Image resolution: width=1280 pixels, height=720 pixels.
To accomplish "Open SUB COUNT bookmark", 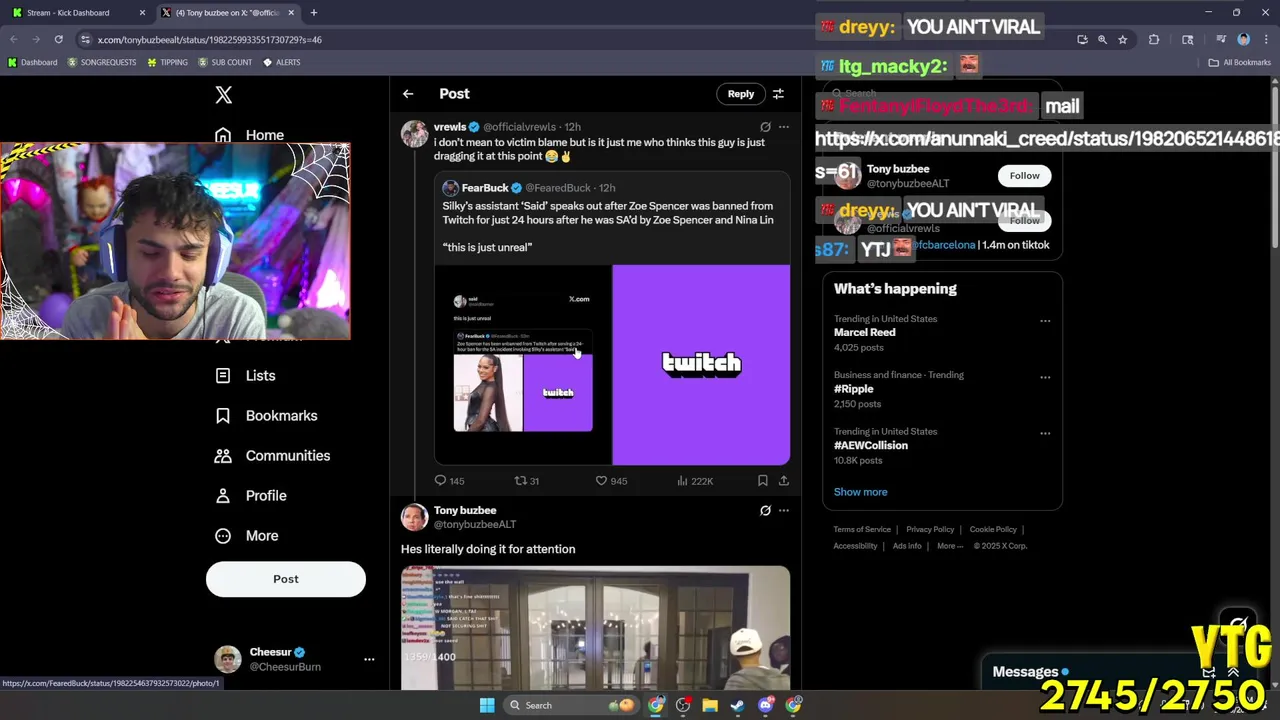I will [225, 62].
